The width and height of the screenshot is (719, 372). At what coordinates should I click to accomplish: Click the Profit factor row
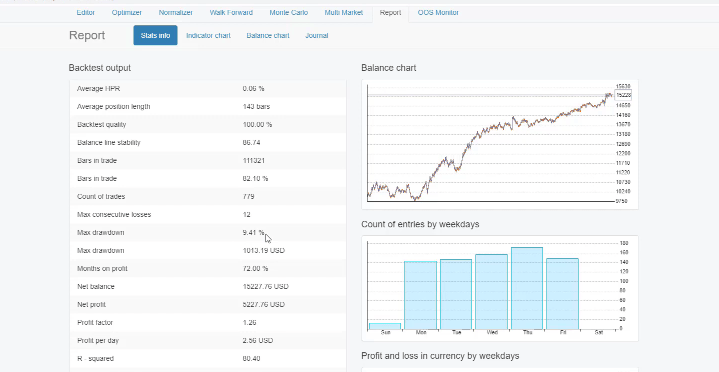(208, 322)
